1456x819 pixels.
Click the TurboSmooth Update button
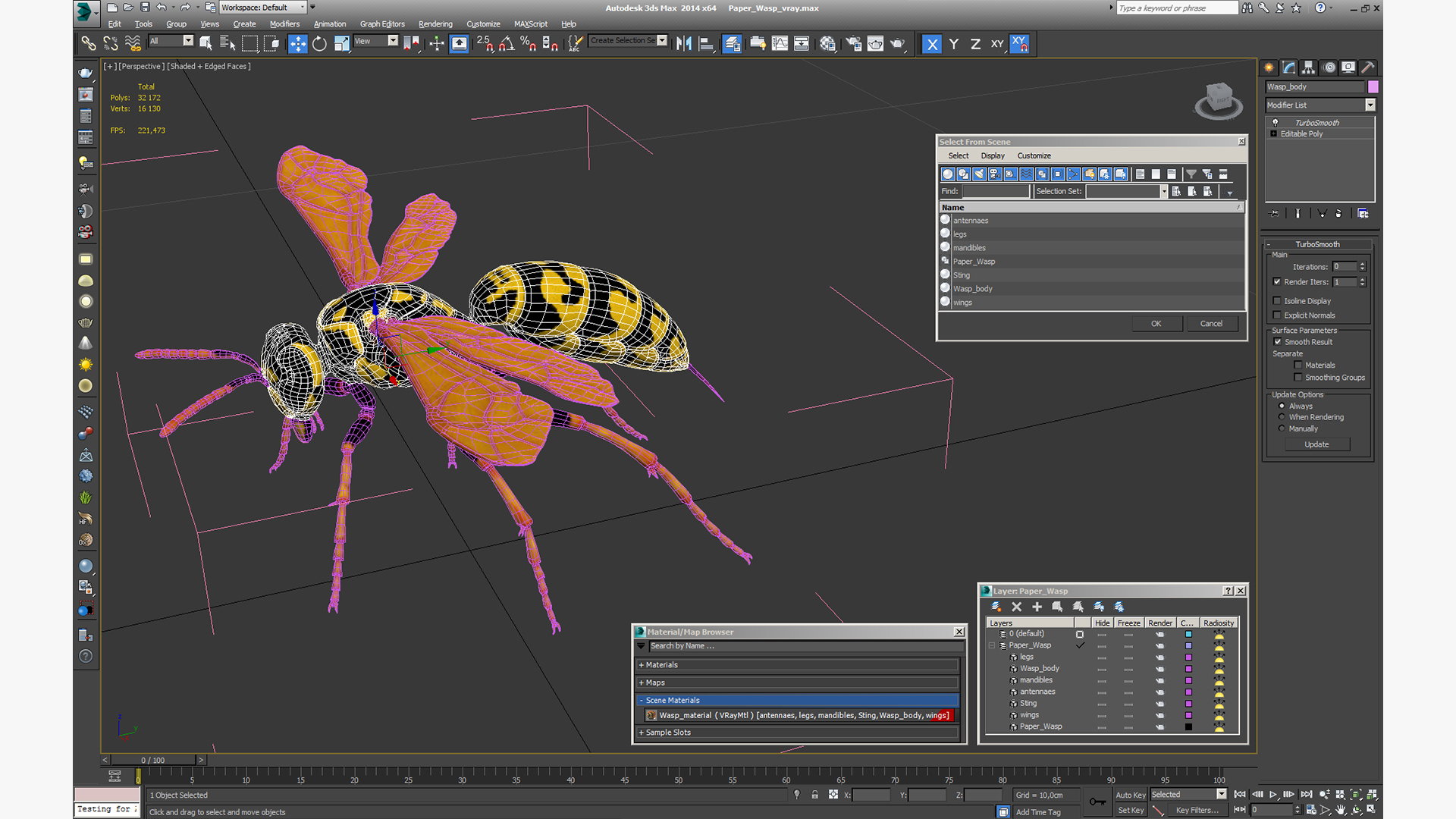point(1316,444)
